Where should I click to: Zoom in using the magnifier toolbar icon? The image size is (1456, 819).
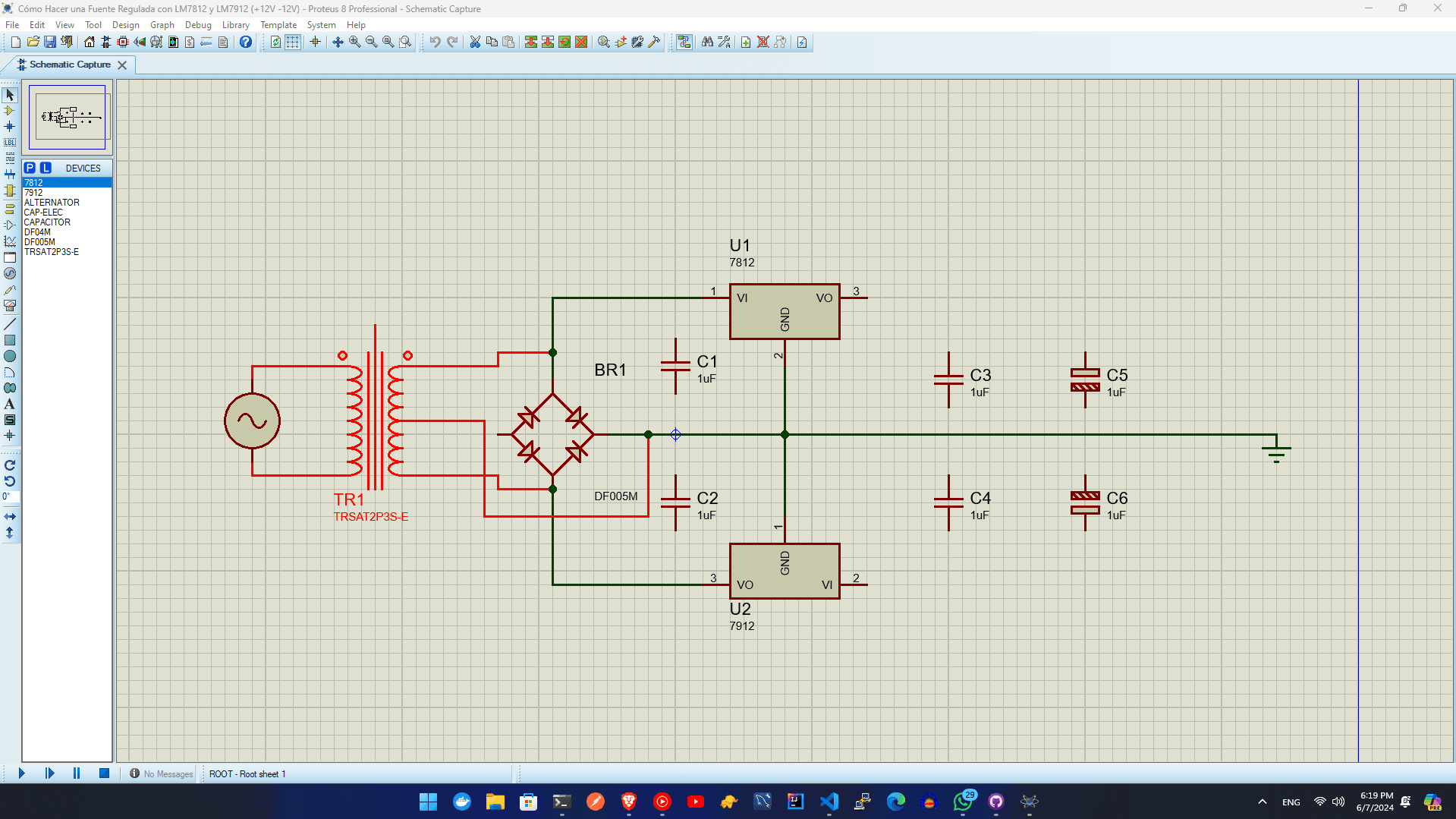click(x=354, y=43)
